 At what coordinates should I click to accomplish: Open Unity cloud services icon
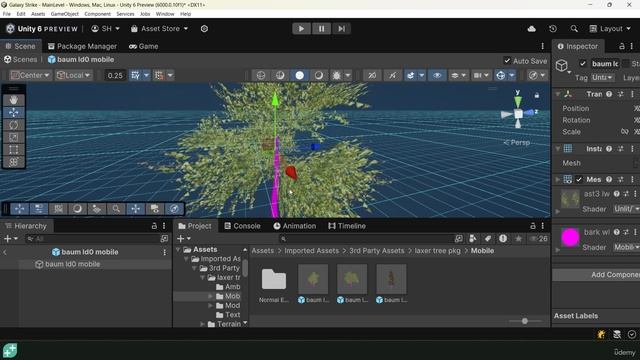[x=531, y=29]
